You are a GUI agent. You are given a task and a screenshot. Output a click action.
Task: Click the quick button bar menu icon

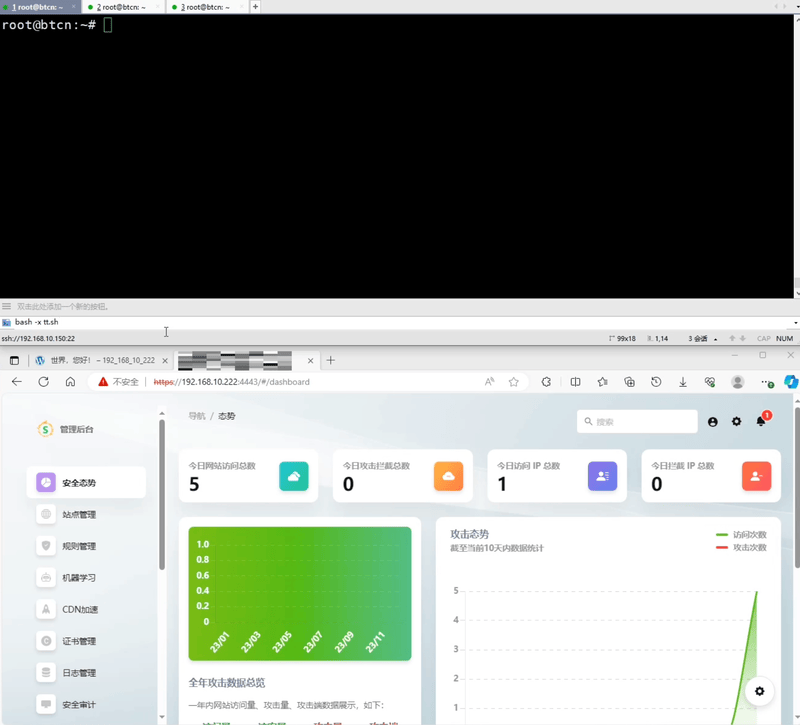tap(6, 306)
